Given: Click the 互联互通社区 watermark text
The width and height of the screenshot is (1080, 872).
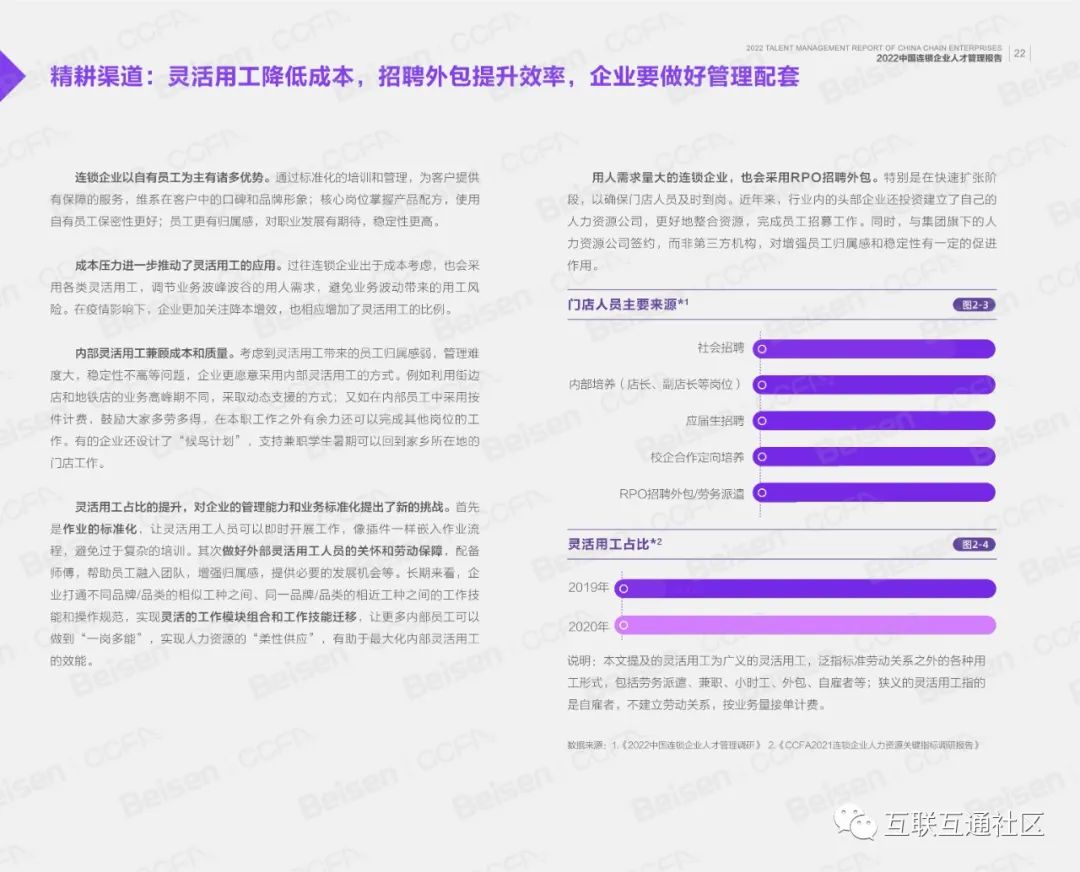Looking at the screenshot, I should [x=964, y=824].
